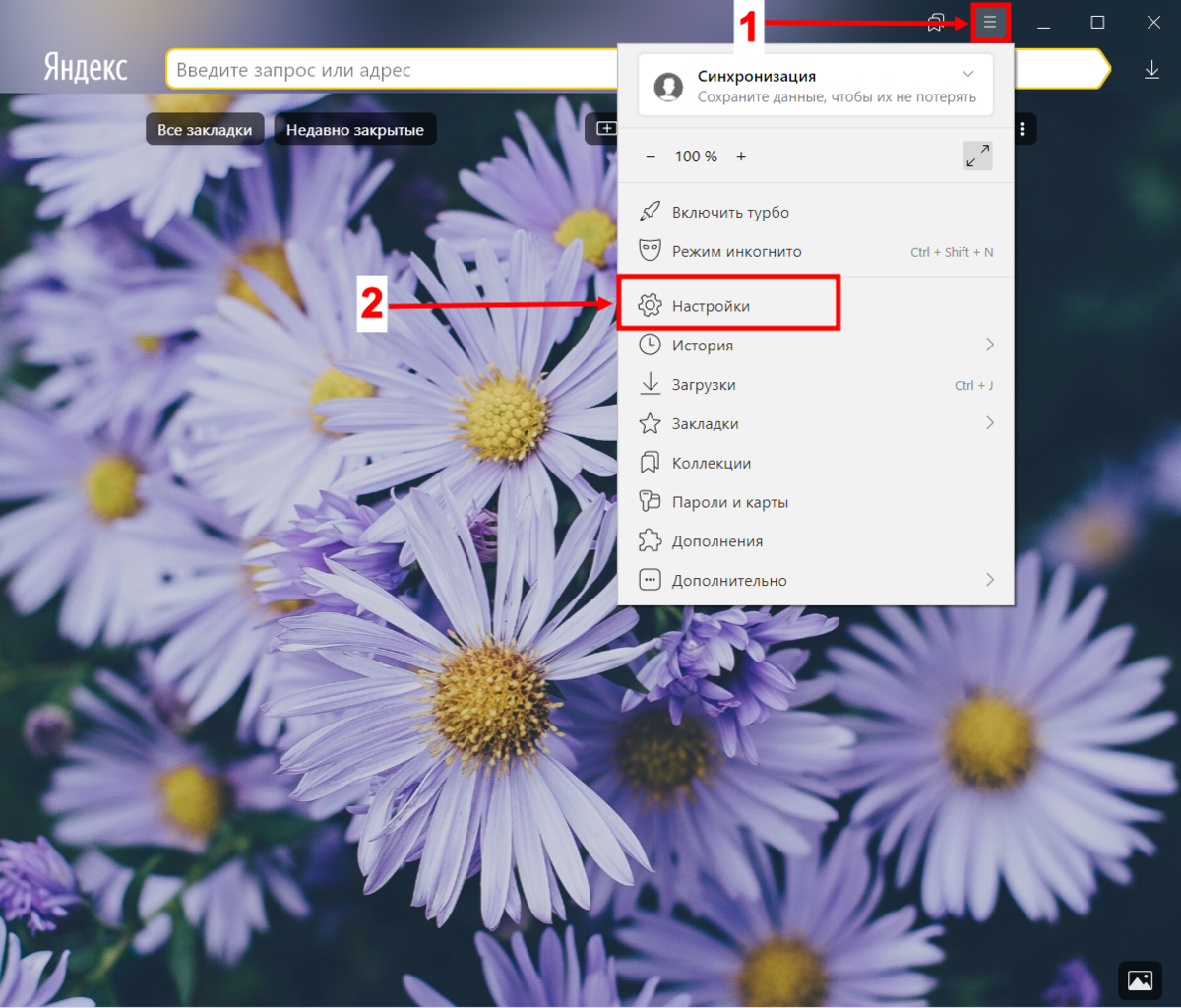Open the background gallery image icon
The width and height of the screenshot is (1181, 1008).
(1140, 979)
